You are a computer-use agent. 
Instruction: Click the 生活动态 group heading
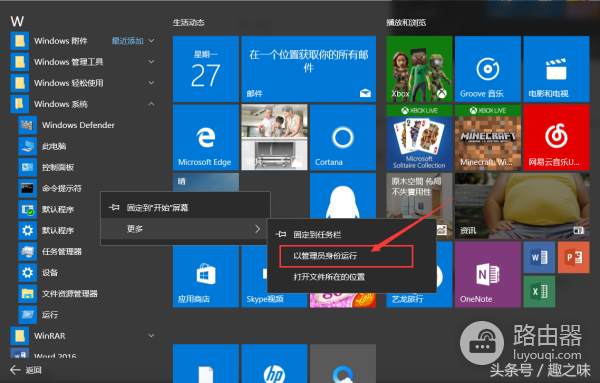[x=188, y=23]
